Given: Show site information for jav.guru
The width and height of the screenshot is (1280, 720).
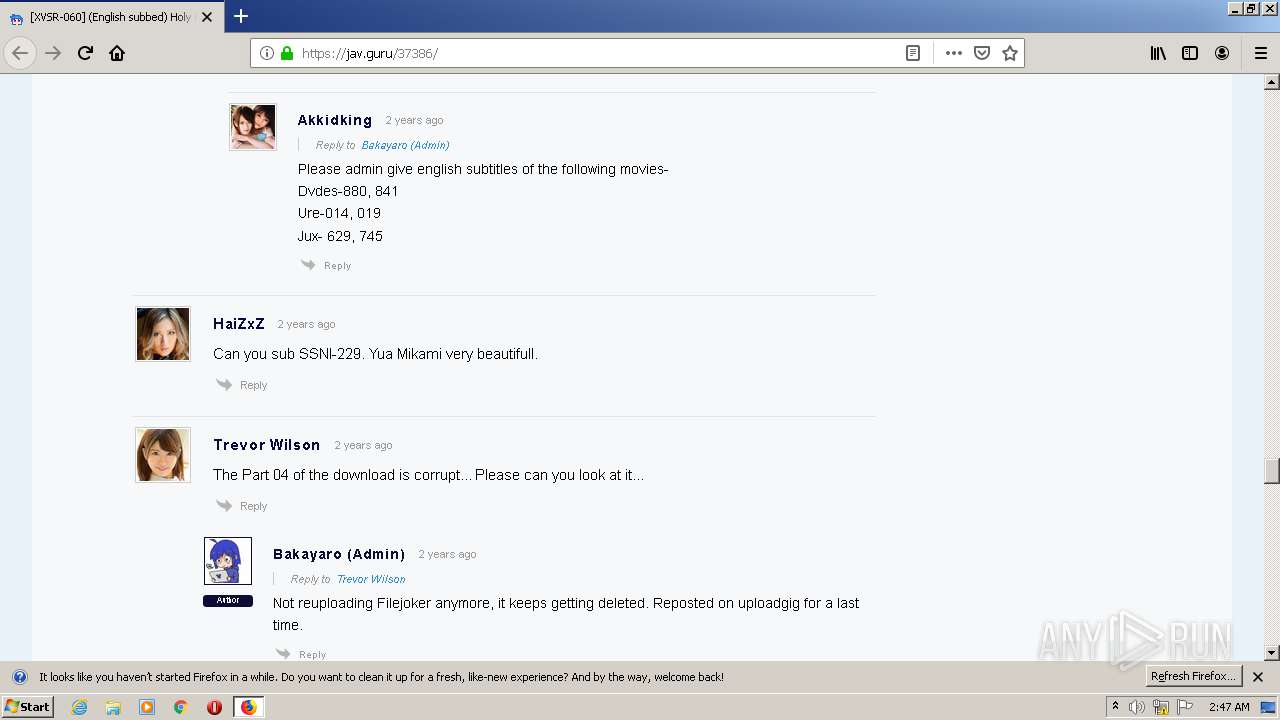Looking at the screenshot, I should point(267,53).
